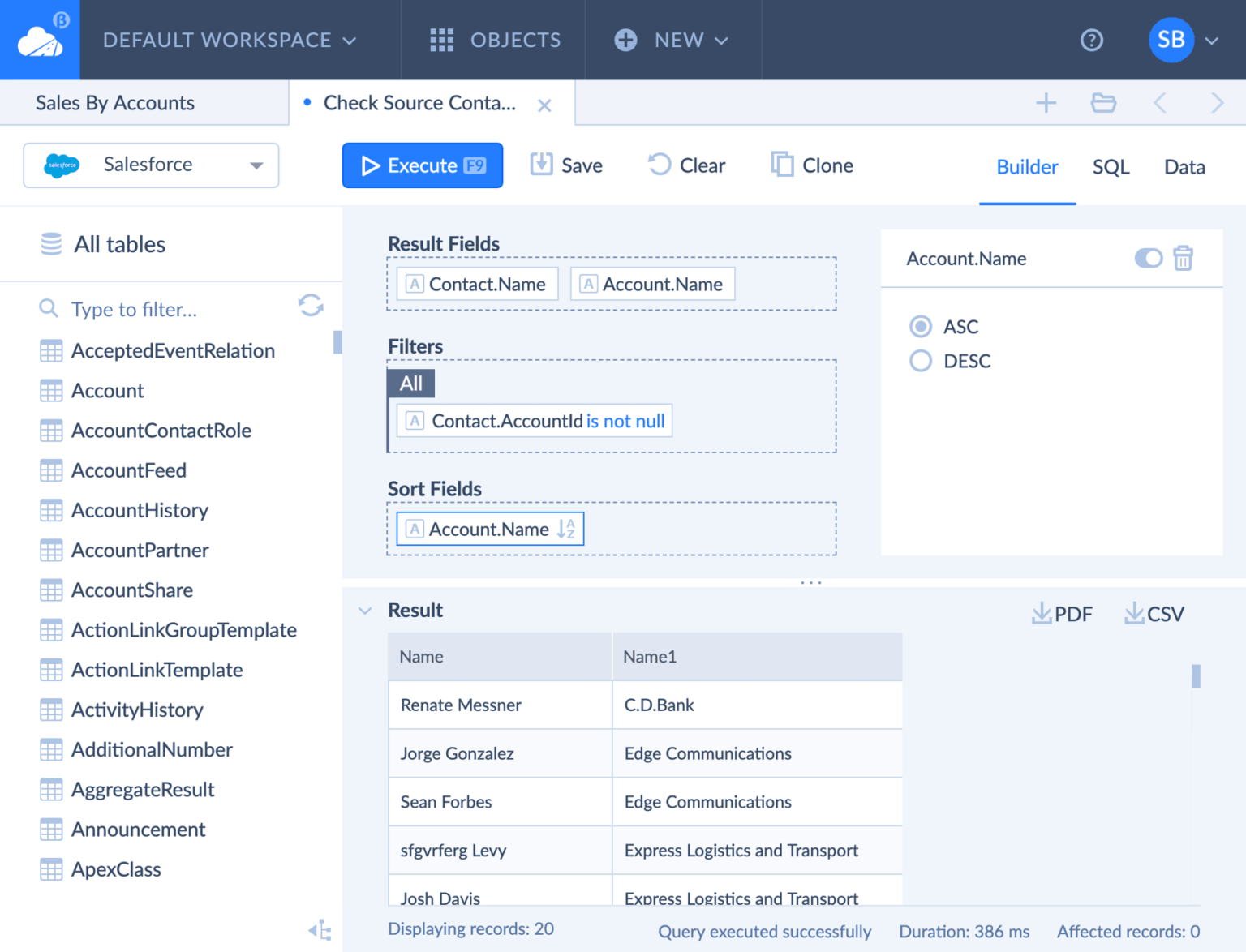Viewport: 1246px width, 952px height.
Task: Save the Check Source query
Action: point(566,165)
